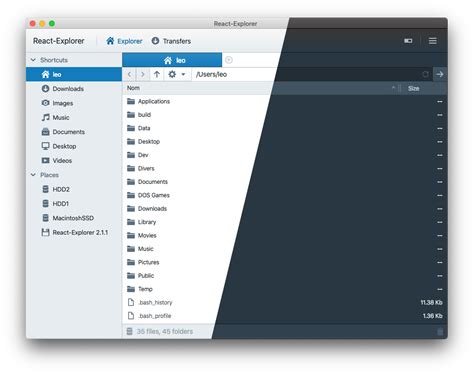Open the gear settings dropdown
474x374 pixels.
pos(177,74)
